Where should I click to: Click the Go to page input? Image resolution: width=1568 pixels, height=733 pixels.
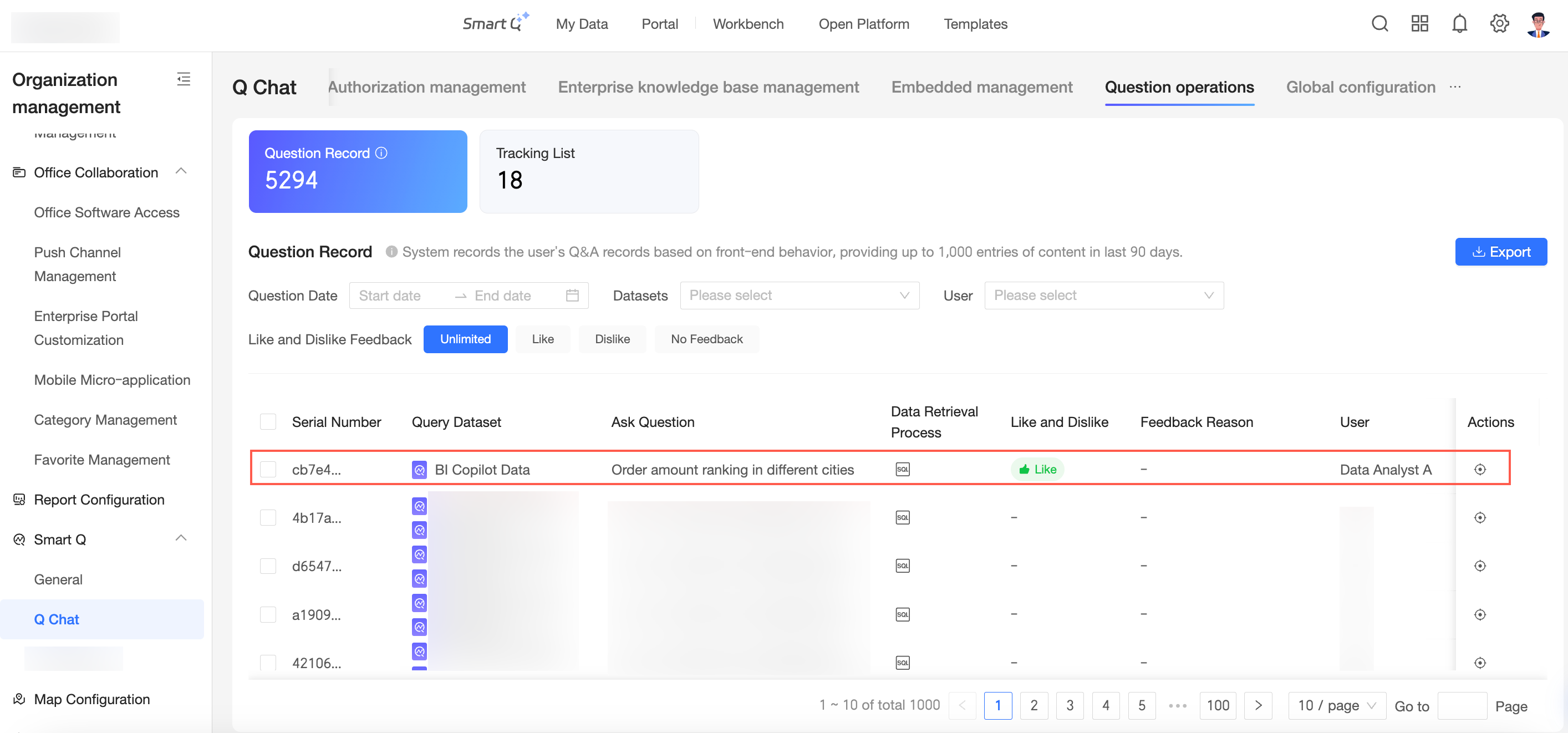(1462, 706)
